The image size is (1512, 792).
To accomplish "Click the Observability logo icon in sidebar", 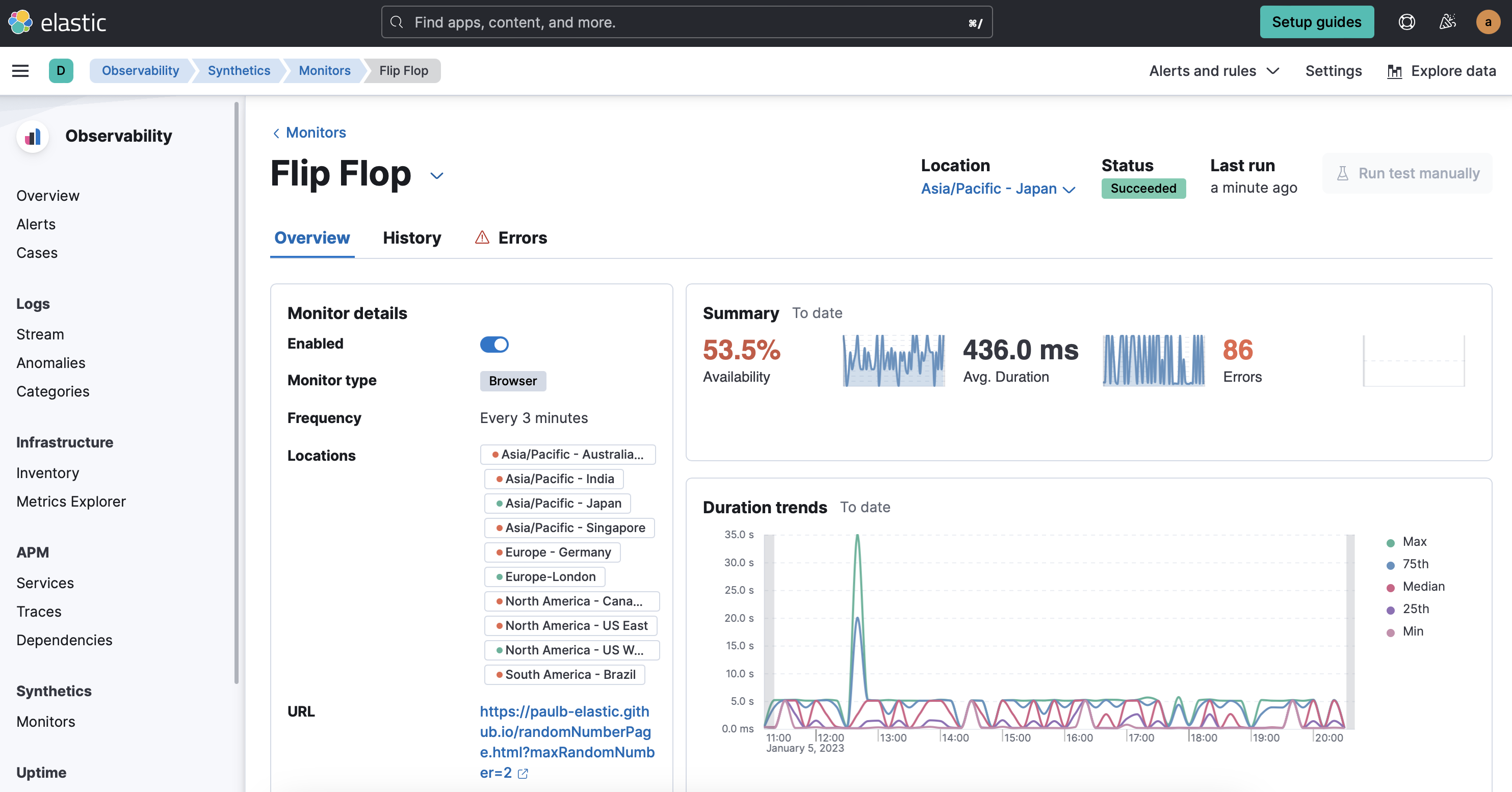I will click(x=33, y=136).
